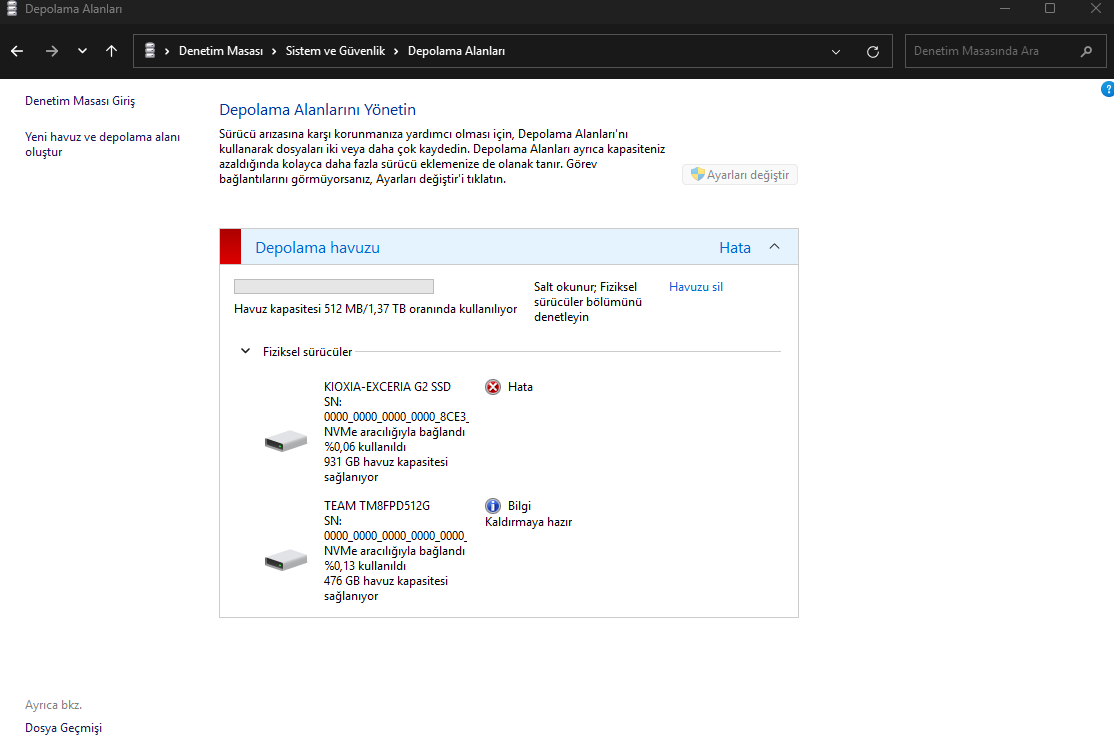Click '931 GB havuz kapasitesi' text
This screenshot has width=1114, height=746.
[386, 462]
